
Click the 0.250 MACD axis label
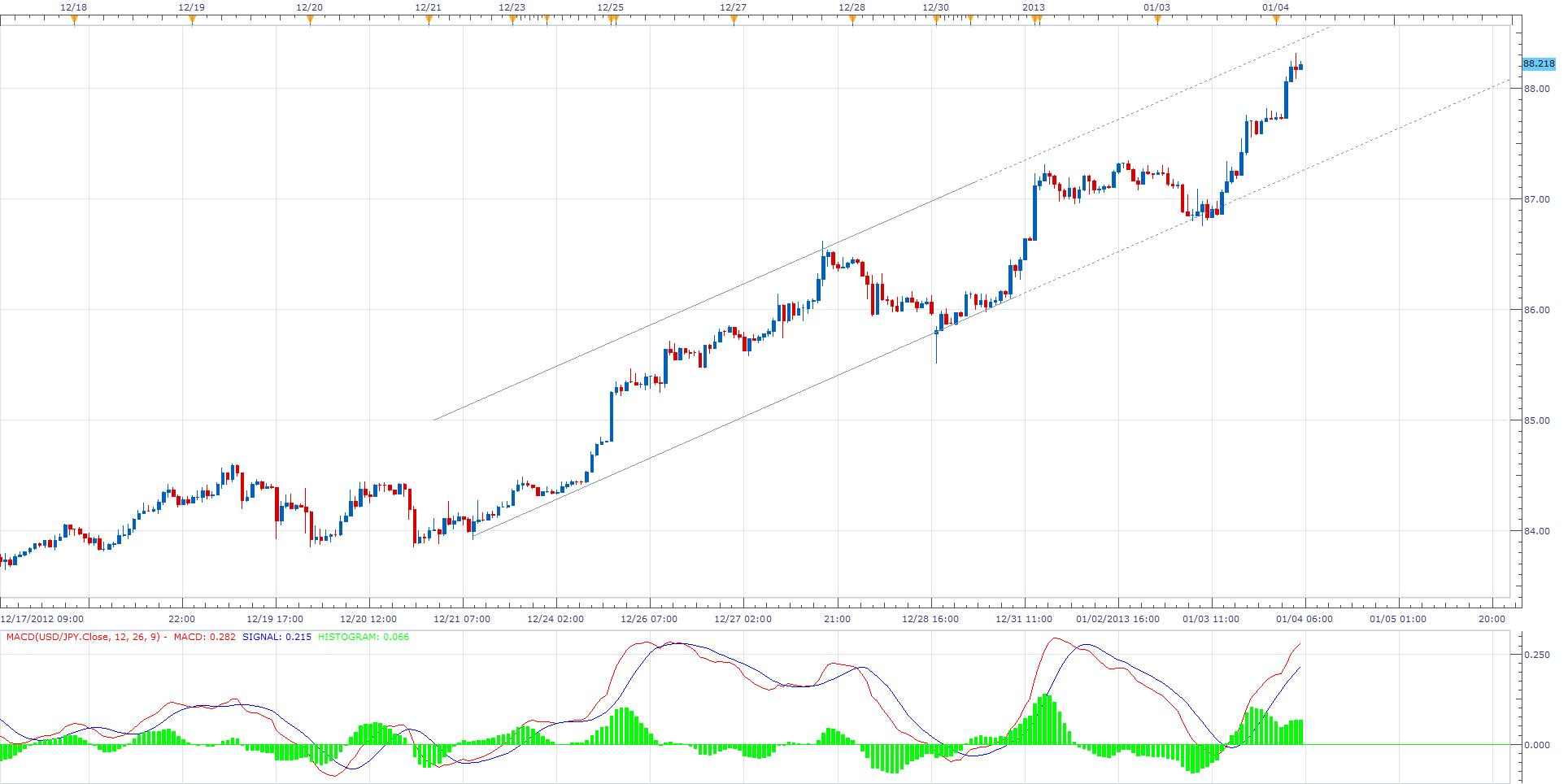click(1537, 655)
